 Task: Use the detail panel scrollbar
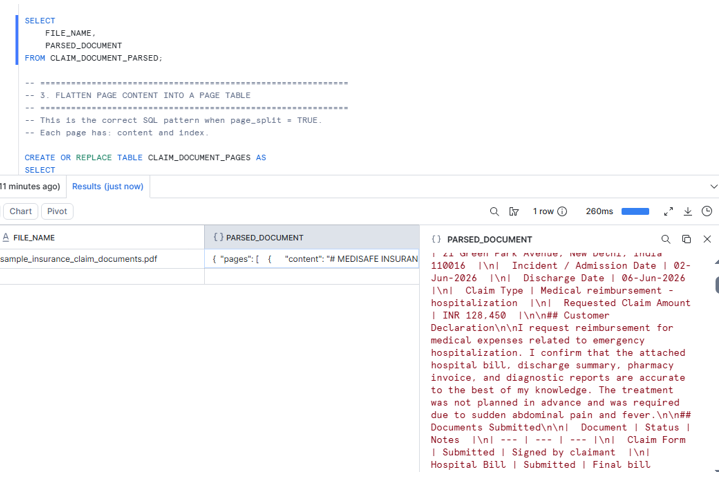coord(717,285)
